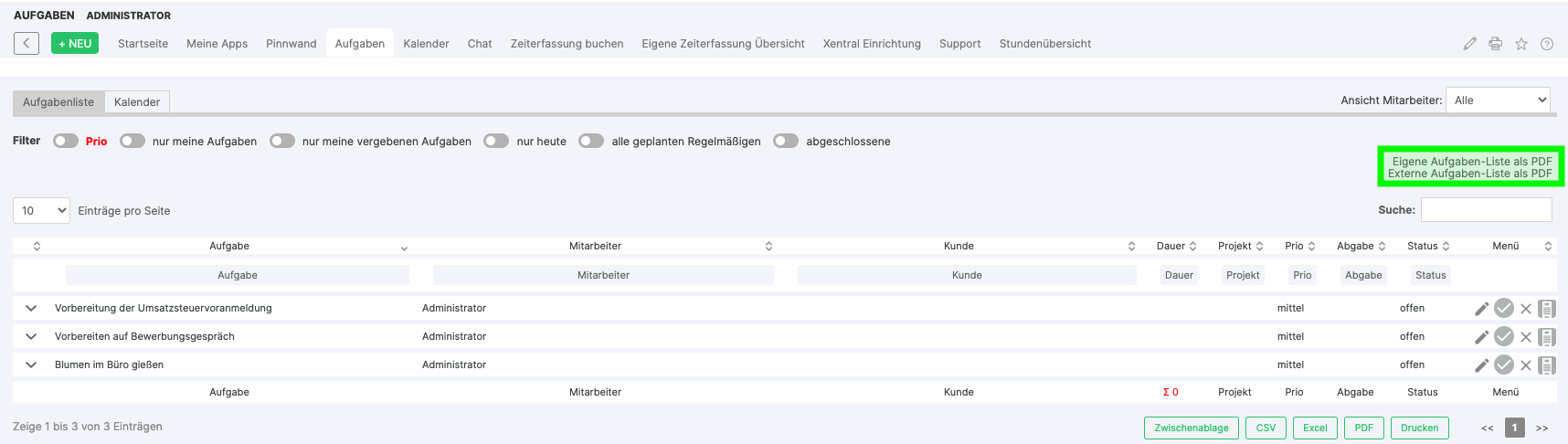Export the list with the Excel button
This screenshot has width=1568, height=444.
click(x=1315, y=428)
